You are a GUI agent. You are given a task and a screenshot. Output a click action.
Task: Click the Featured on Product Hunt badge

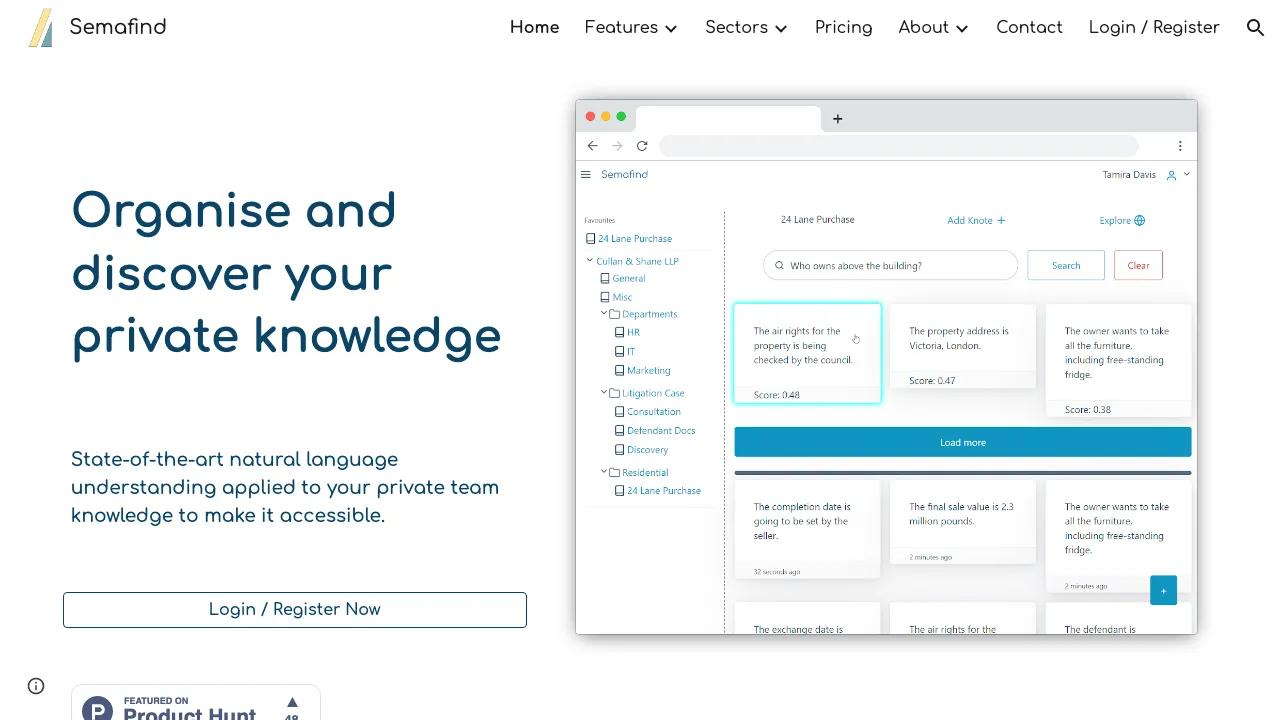coord(196,703)
